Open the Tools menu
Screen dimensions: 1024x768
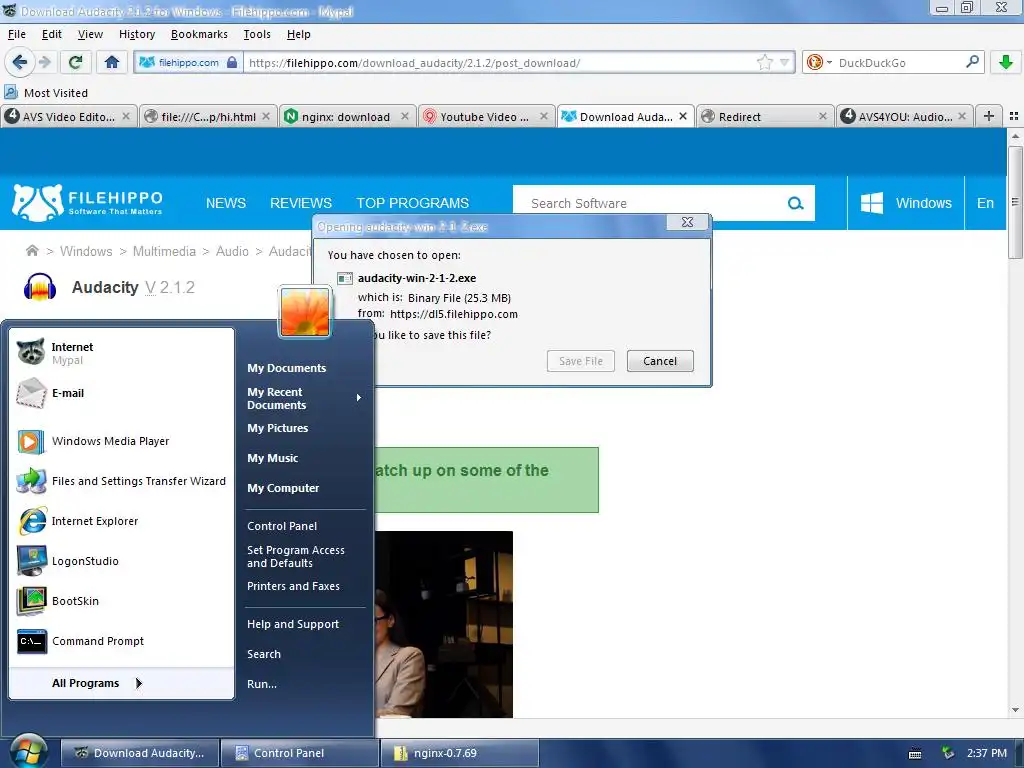[257, 34]
